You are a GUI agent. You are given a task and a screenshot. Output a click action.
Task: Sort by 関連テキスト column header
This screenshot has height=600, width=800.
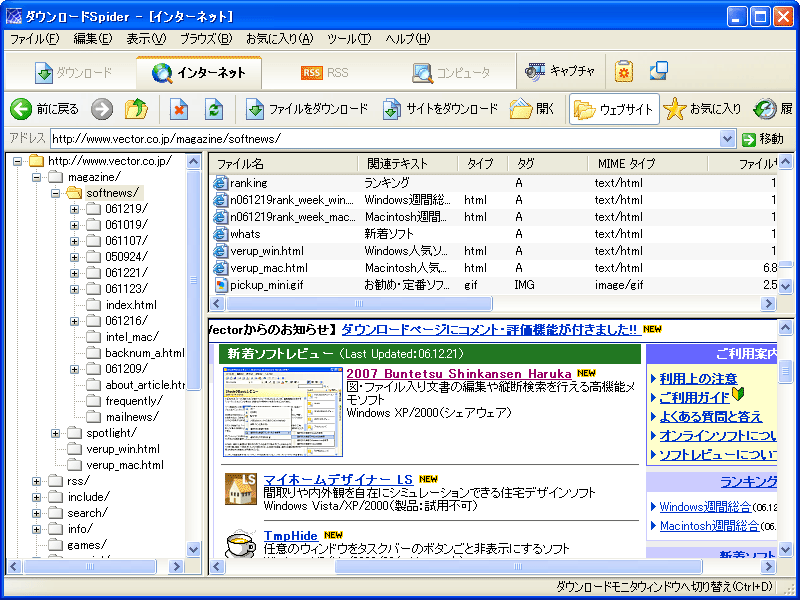coord(407,164)
